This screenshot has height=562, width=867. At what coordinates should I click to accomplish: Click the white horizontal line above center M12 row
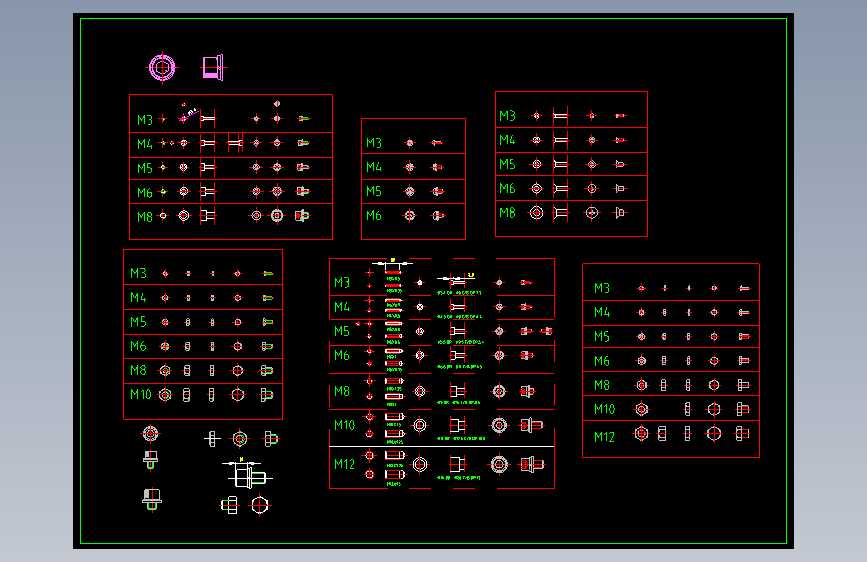click(441, 446)
